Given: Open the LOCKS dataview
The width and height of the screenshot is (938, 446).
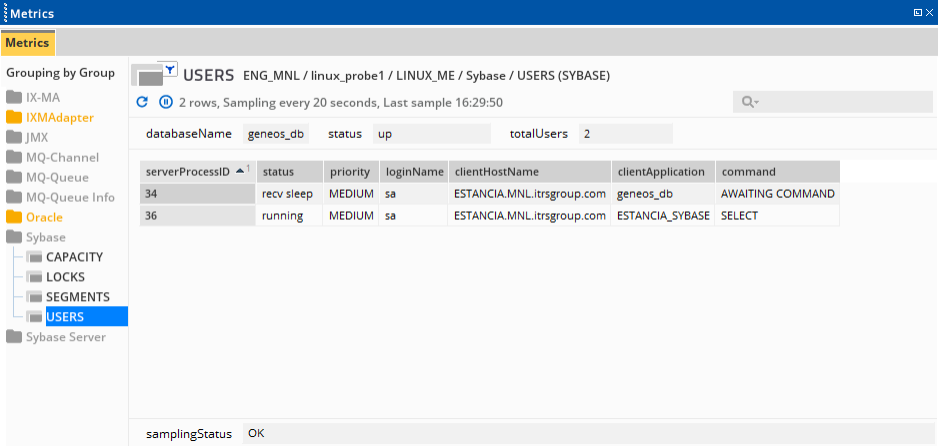Looking at the screenshot, I should pos(65,277).
